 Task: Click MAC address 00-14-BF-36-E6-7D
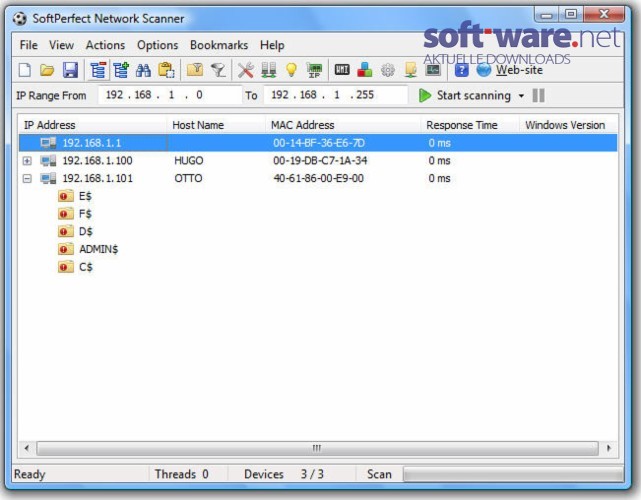(x=318, y=143)
